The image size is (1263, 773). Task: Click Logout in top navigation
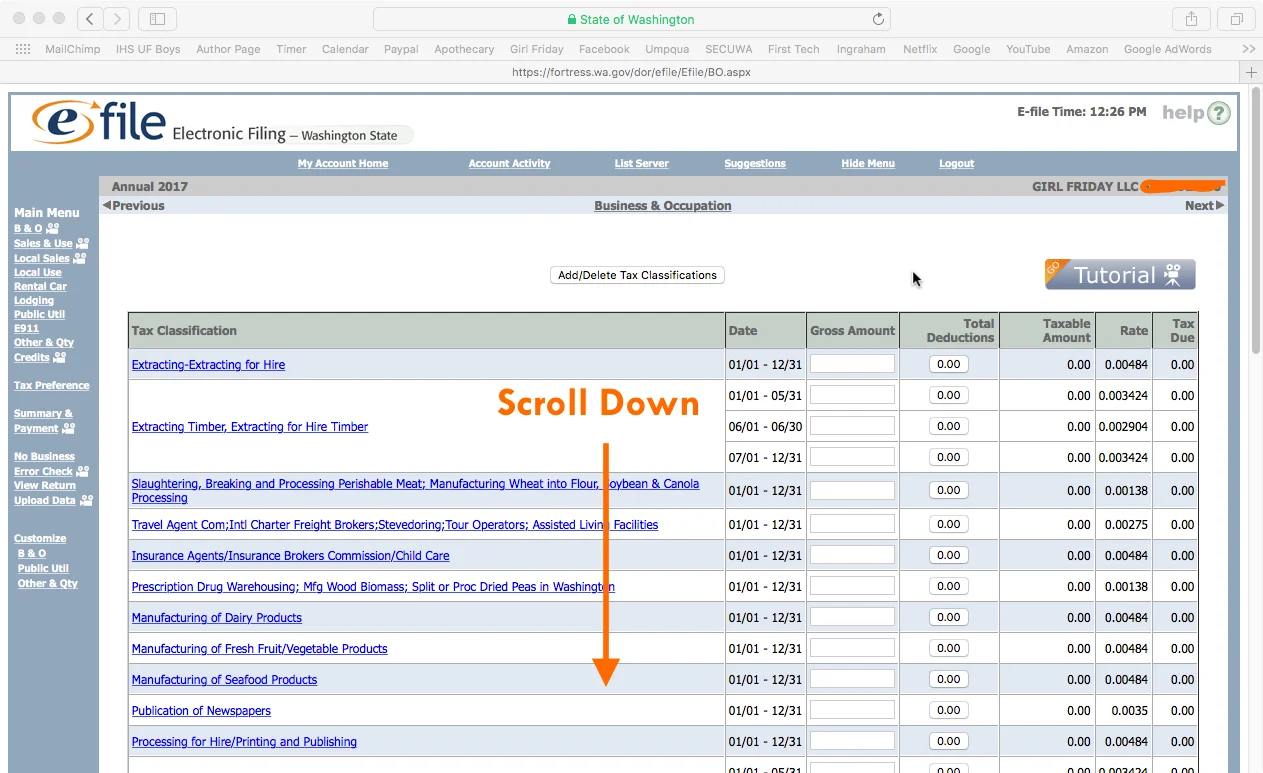point(957,164)
